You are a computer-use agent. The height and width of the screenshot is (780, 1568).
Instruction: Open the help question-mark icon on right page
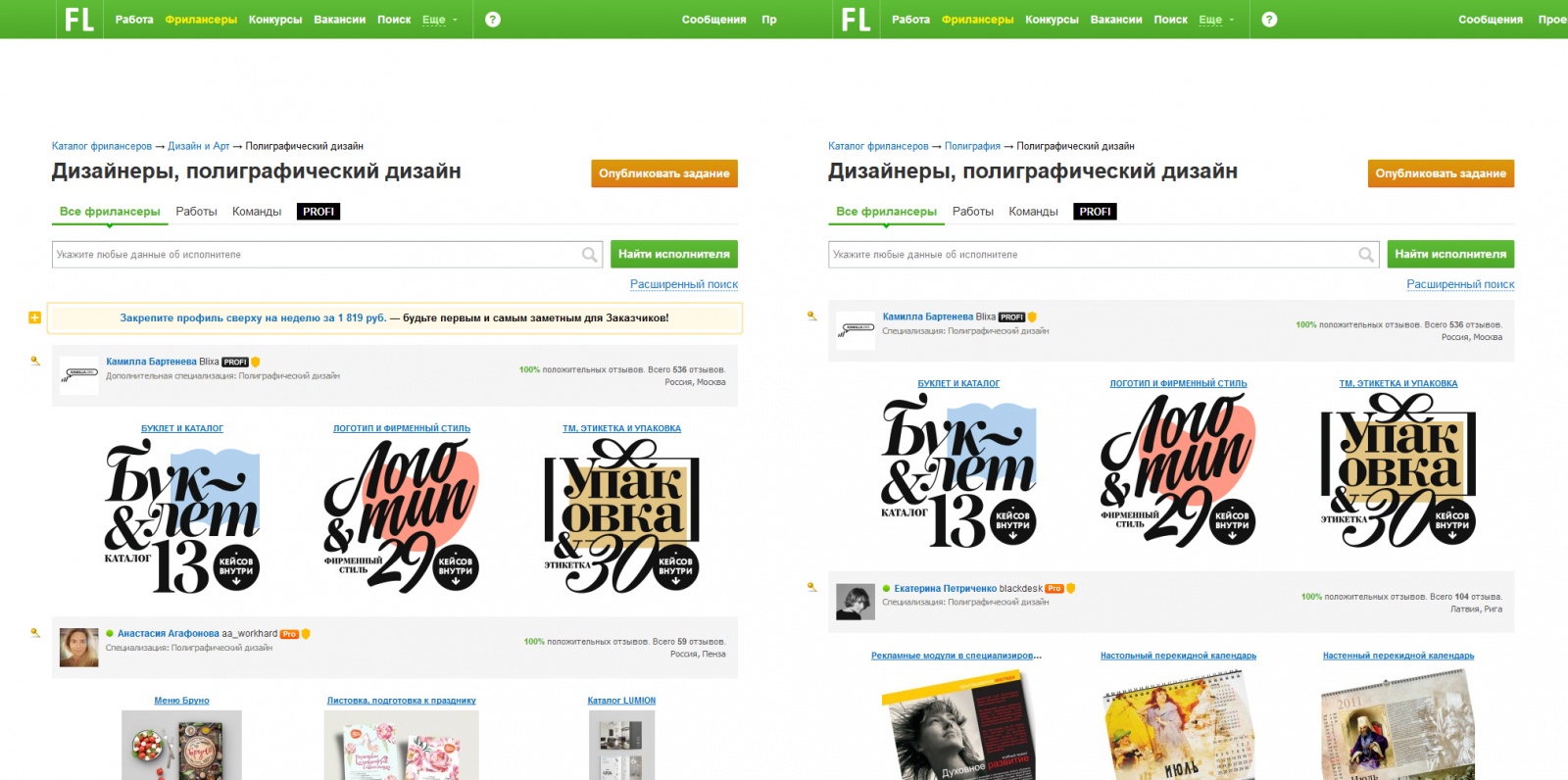(x=1269, y=20)
